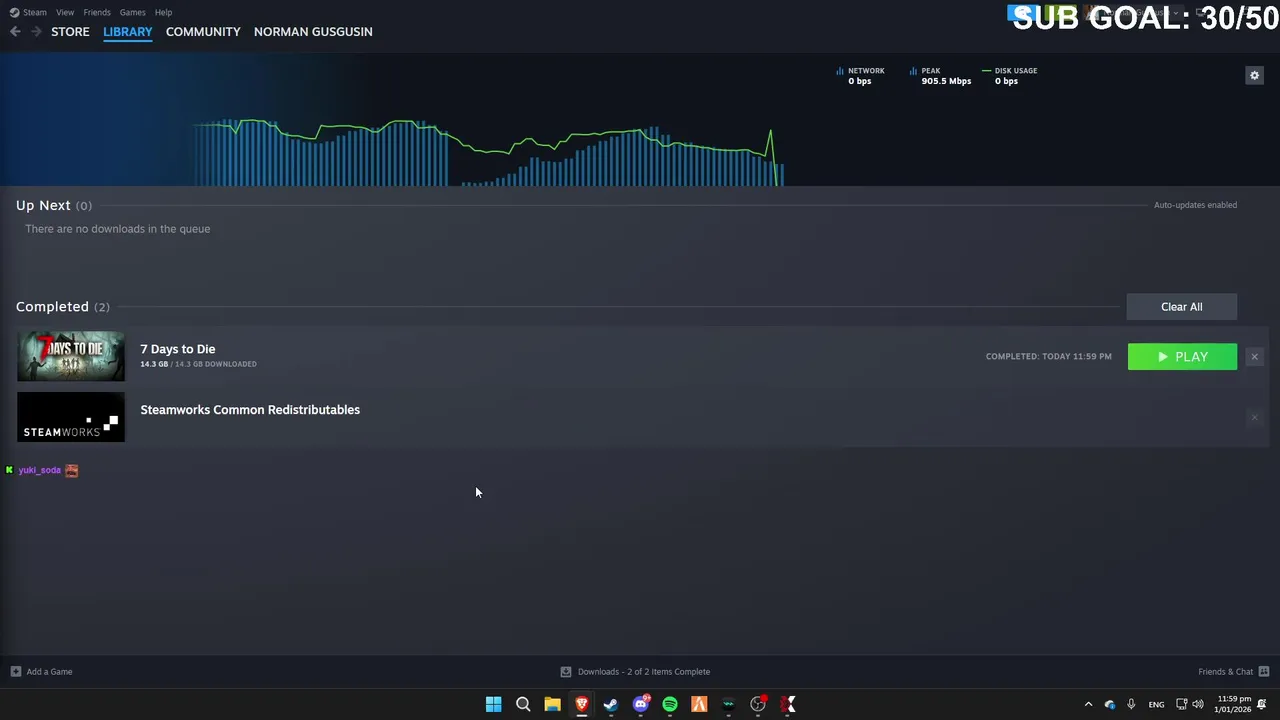Click 14.3 GB downloaded text

198,364
